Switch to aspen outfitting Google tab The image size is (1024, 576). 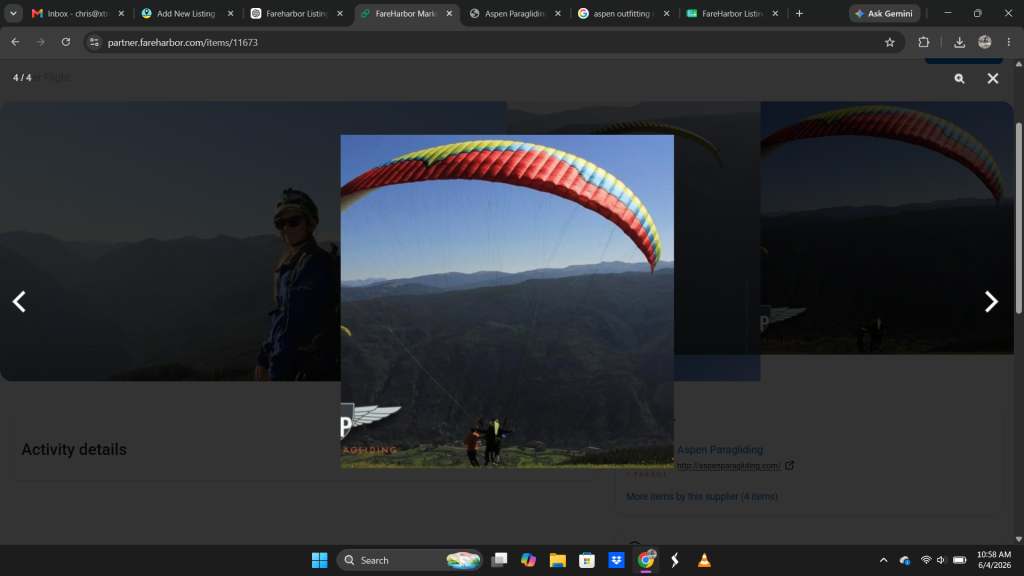click(622, 13)
